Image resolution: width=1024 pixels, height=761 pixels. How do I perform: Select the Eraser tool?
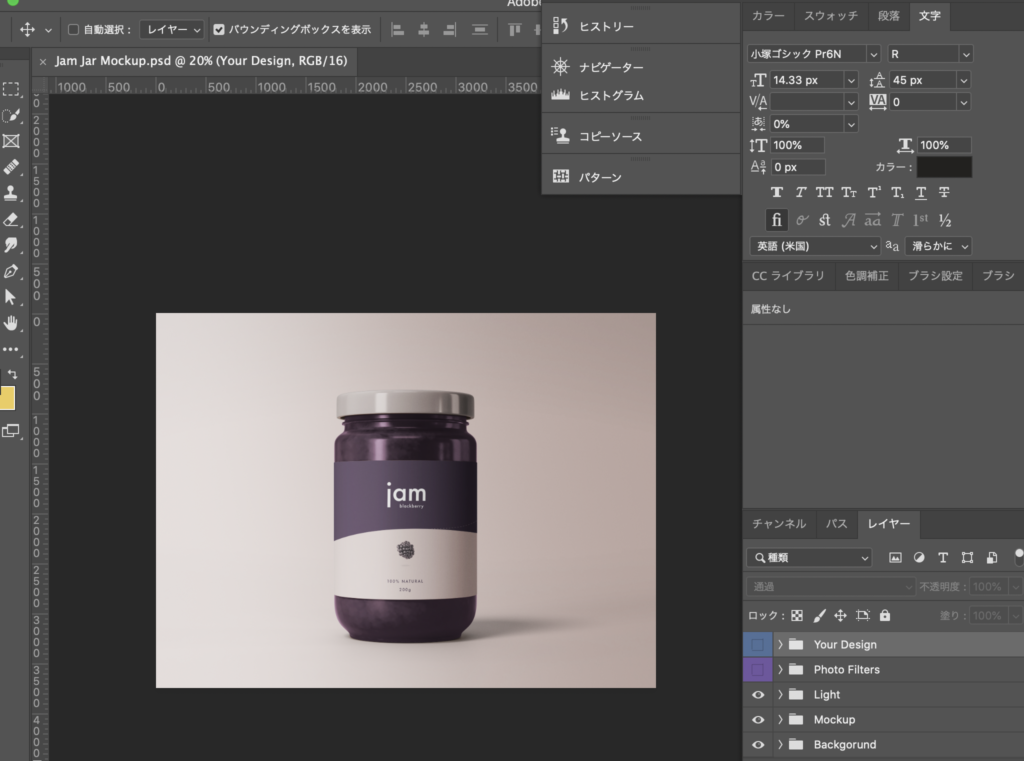point(12,221)
